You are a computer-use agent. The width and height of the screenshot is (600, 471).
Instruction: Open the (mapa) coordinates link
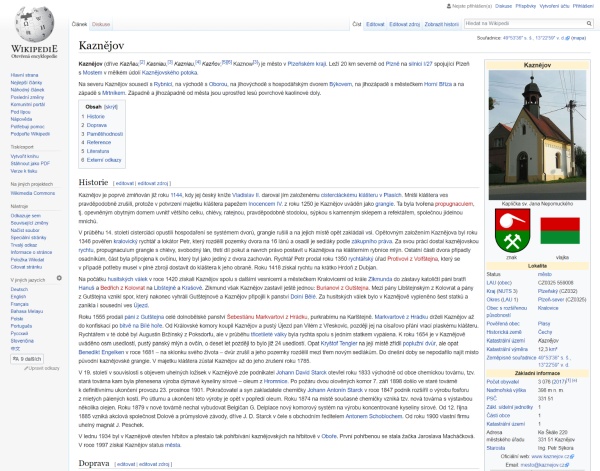tap(578, 38)
